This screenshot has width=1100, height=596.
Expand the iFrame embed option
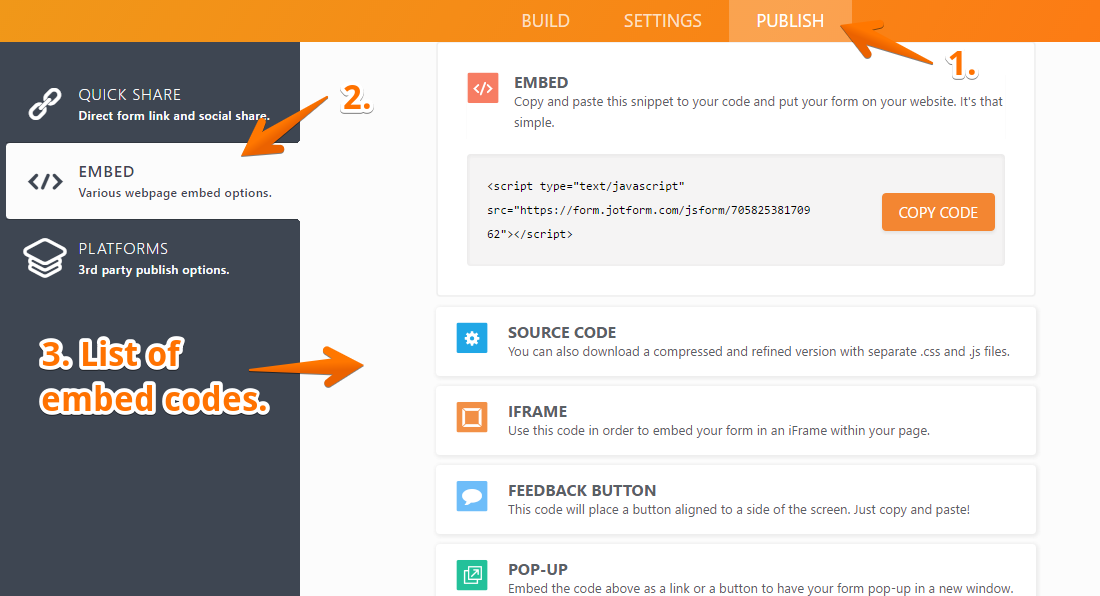pos(735,420)
